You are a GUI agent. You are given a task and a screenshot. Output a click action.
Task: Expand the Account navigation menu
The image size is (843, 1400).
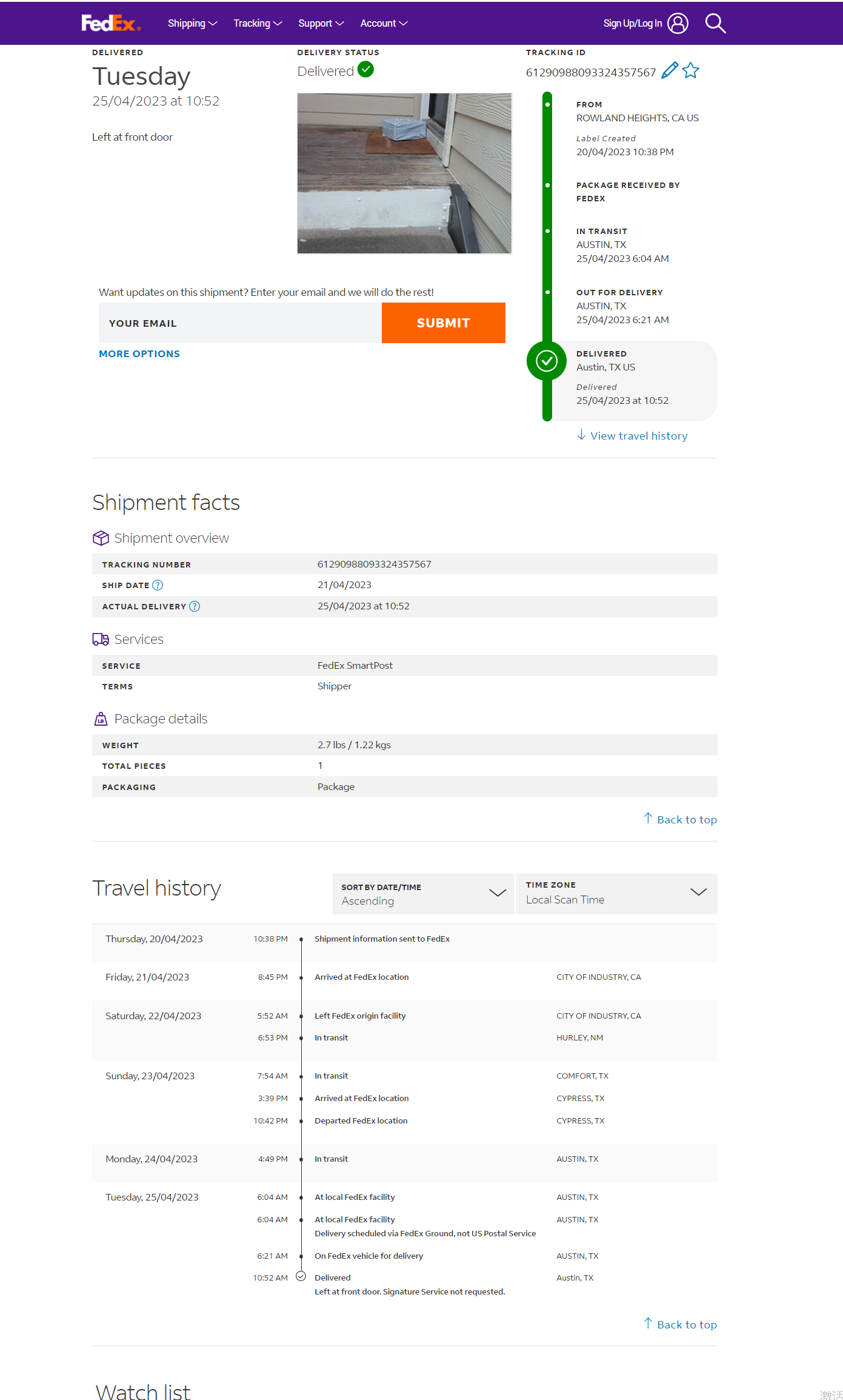click(x=384, y=24)
